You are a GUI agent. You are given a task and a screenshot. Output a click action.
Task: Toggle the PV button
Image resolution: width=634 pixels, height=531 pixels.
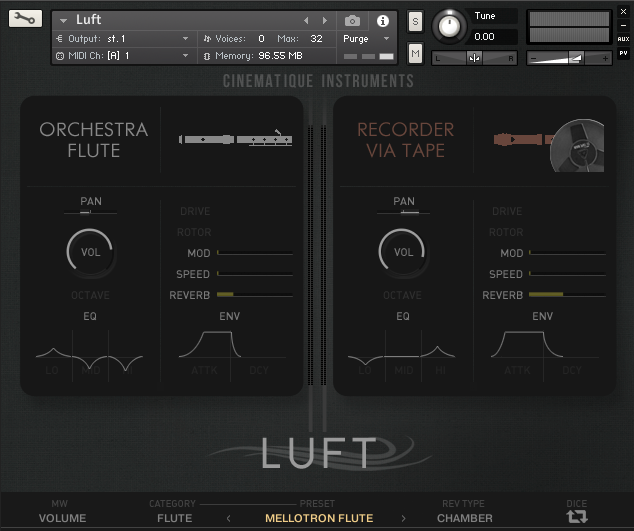[x=623, y=53]
